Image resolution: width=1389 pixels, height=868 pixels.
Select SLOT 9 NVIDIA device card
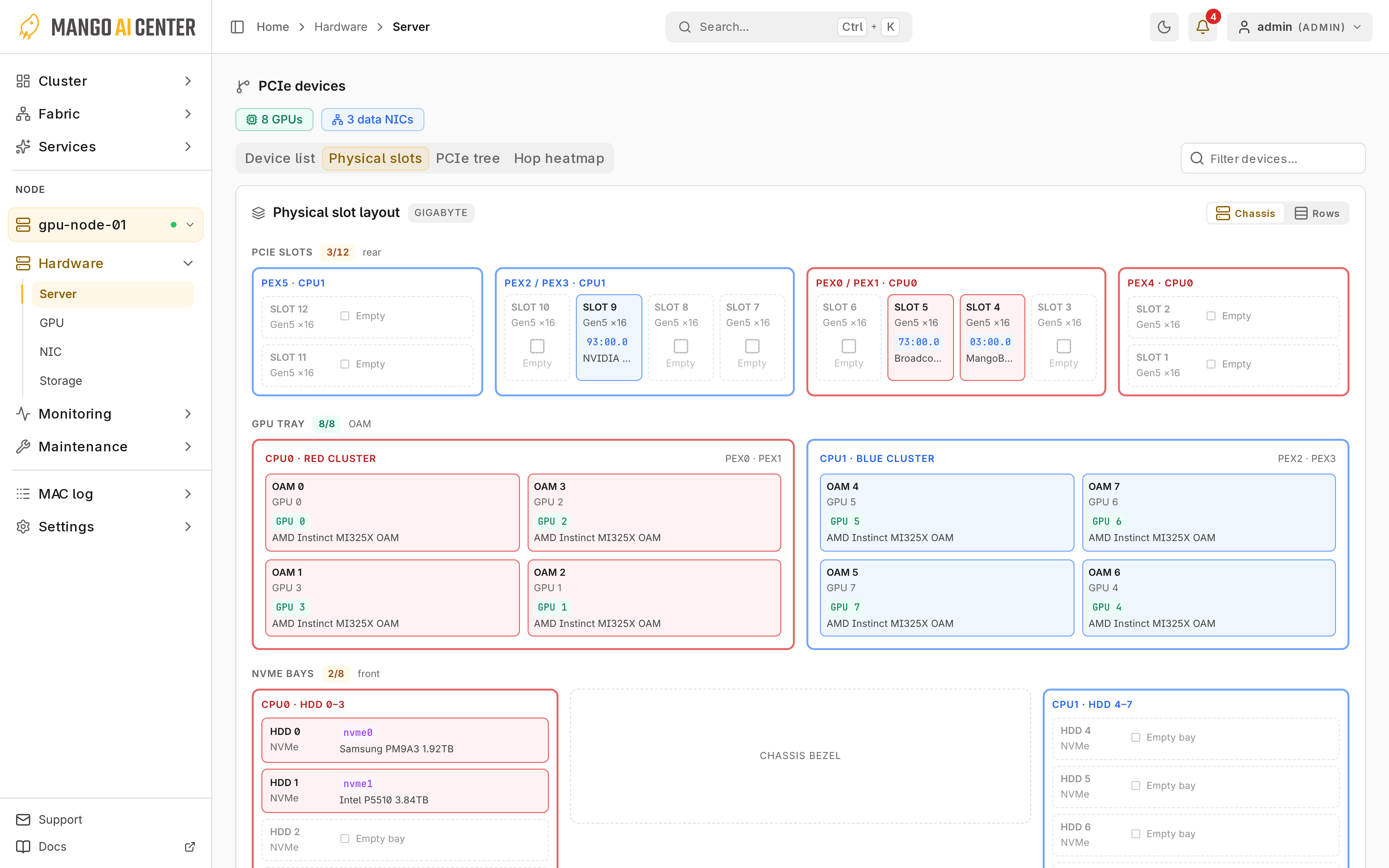coord(609,337)
